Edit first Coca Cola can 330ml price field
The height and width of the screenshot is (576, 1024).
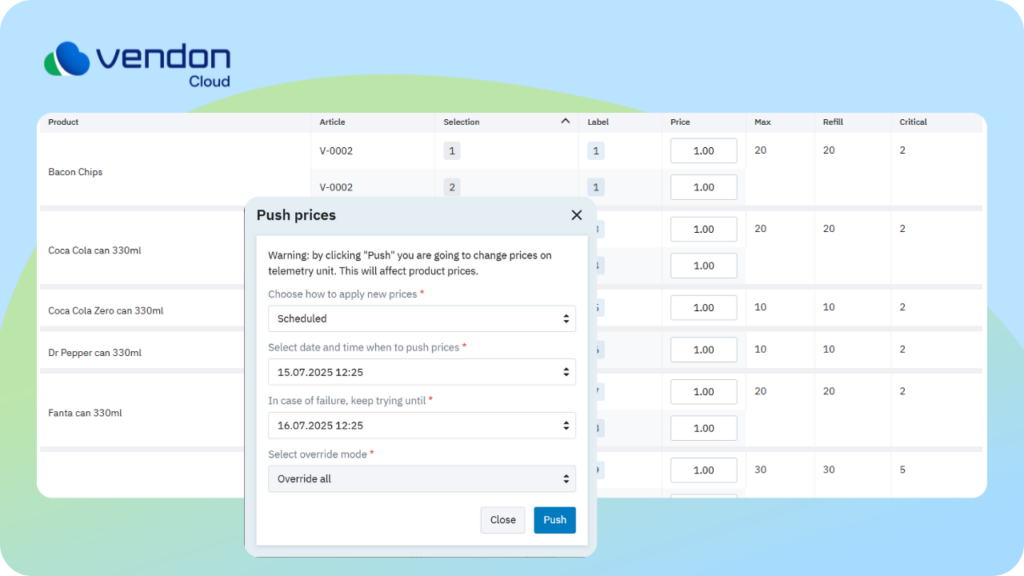point(703,229)
